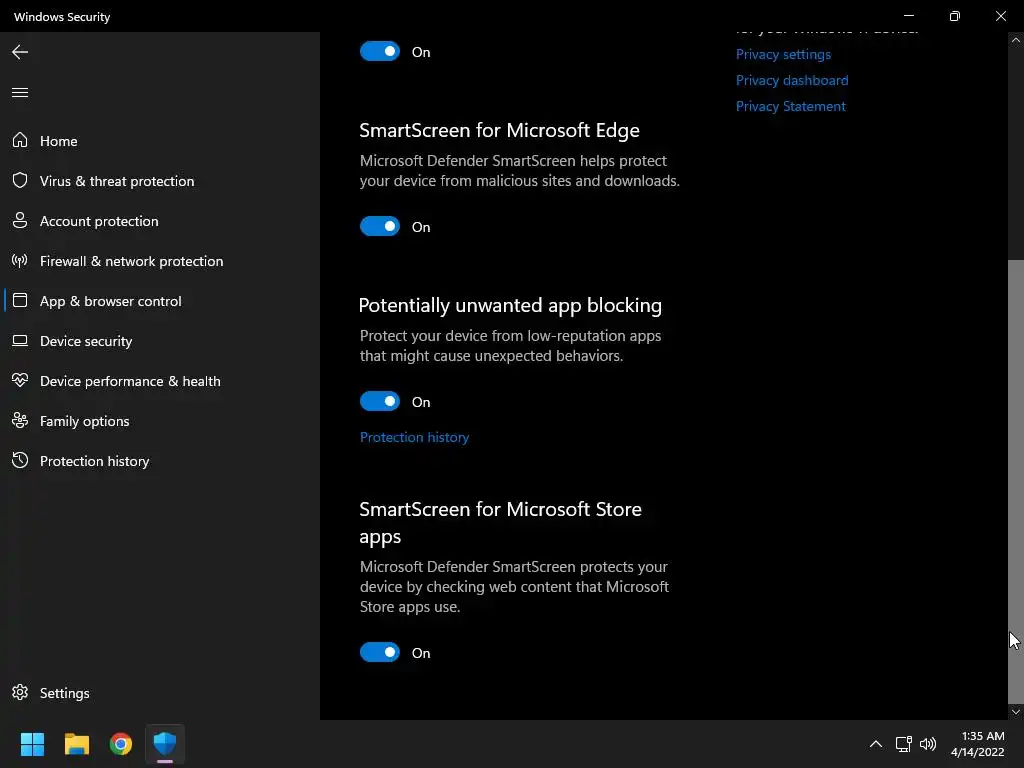
Task: Launch Google Chrome from the taskbar
Action: click(121, 744)
